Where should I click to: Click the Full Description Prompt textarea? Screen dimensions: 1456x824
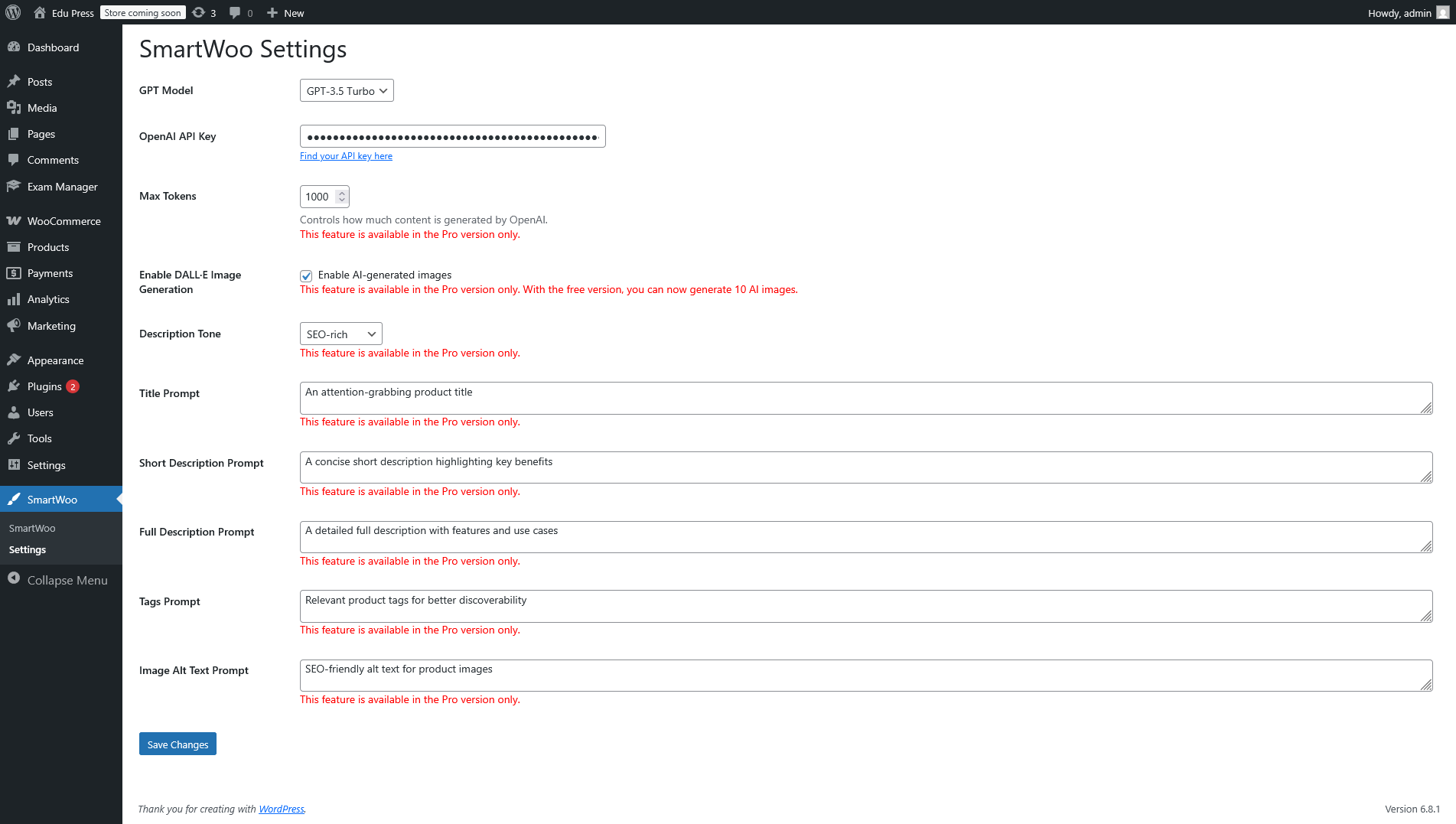[x=866, y=537]
